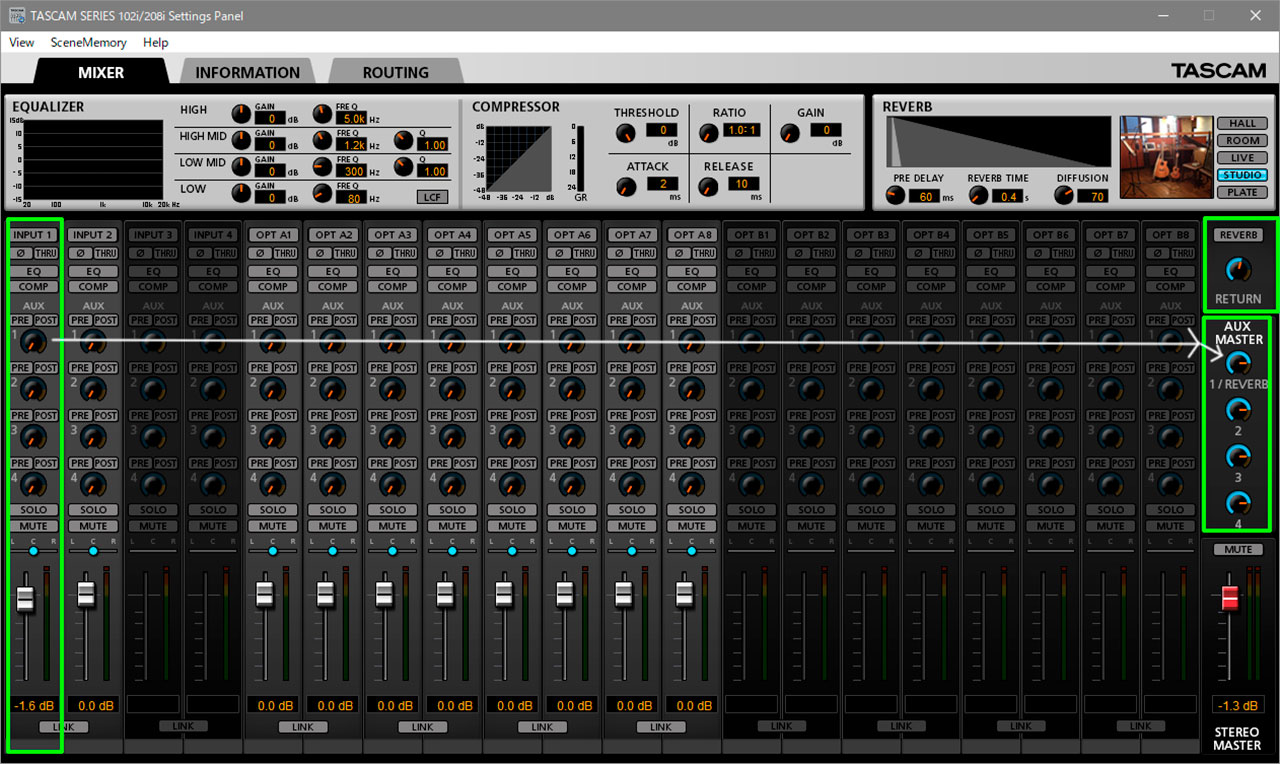Click the AUX MASTER 3 knob
This screenshot has height=764, width=1280.
[1238, 456]
